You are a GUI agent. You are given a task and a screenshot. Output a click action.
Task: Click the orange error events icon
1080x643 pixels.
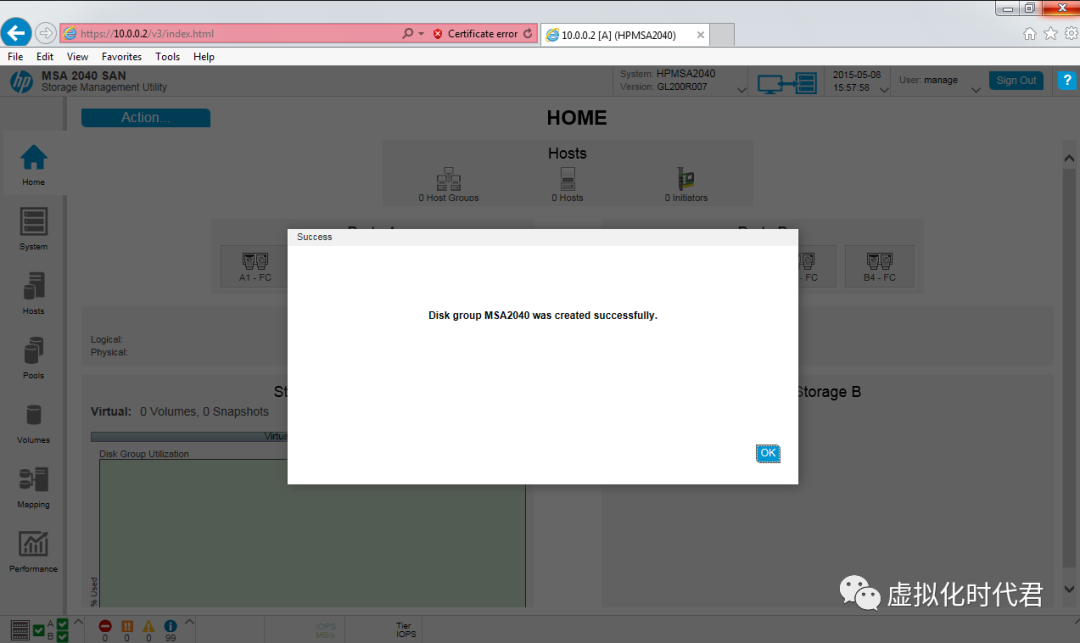[127, 626]
